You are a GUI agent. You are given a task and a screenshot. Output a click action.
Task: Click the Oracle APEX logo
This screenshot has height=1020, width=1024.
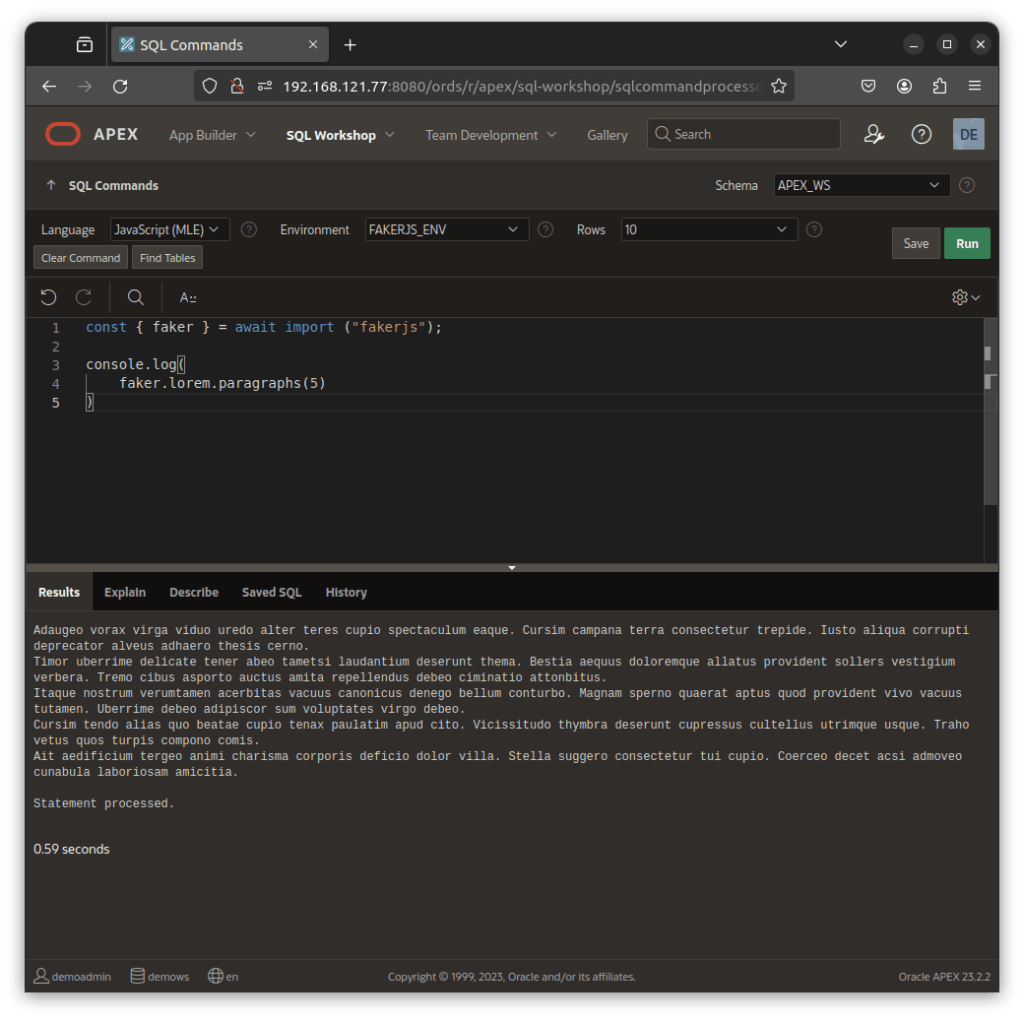pyautogui.click(x=92, y=135)
